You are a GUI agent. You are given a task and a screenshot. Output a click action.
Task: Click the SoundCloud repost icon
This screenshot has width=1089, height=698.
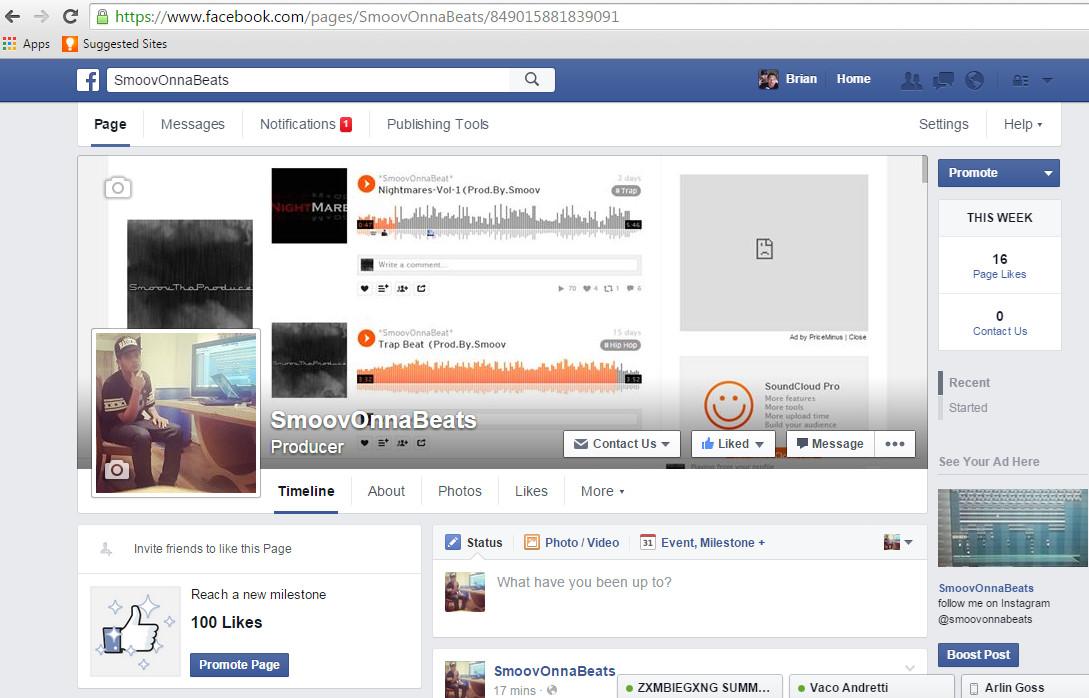tap(421, 287)
